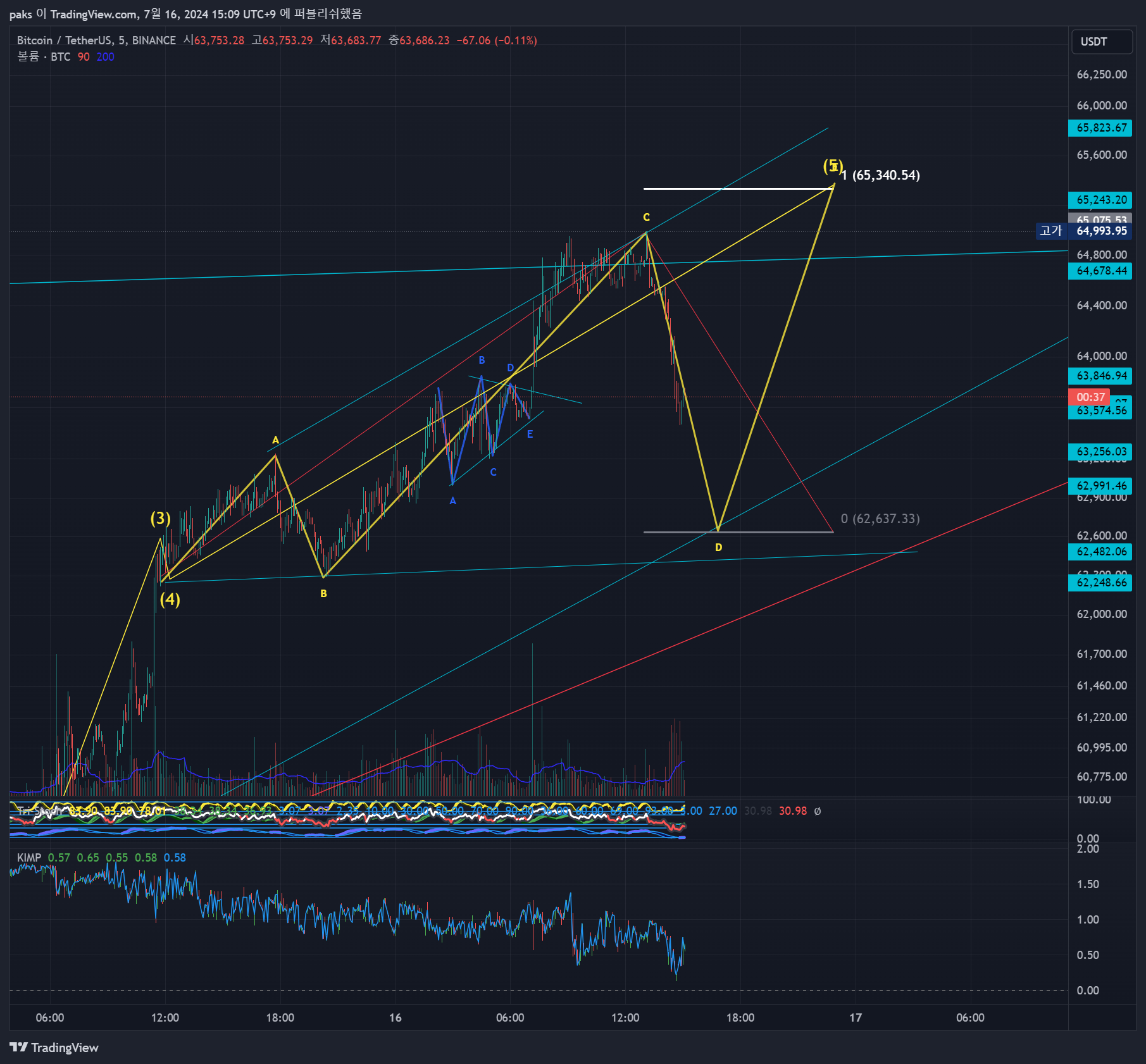Click the 64,000.00 price axis value
This screenshot has height=1064, width=1146.
pos(1102,356)
